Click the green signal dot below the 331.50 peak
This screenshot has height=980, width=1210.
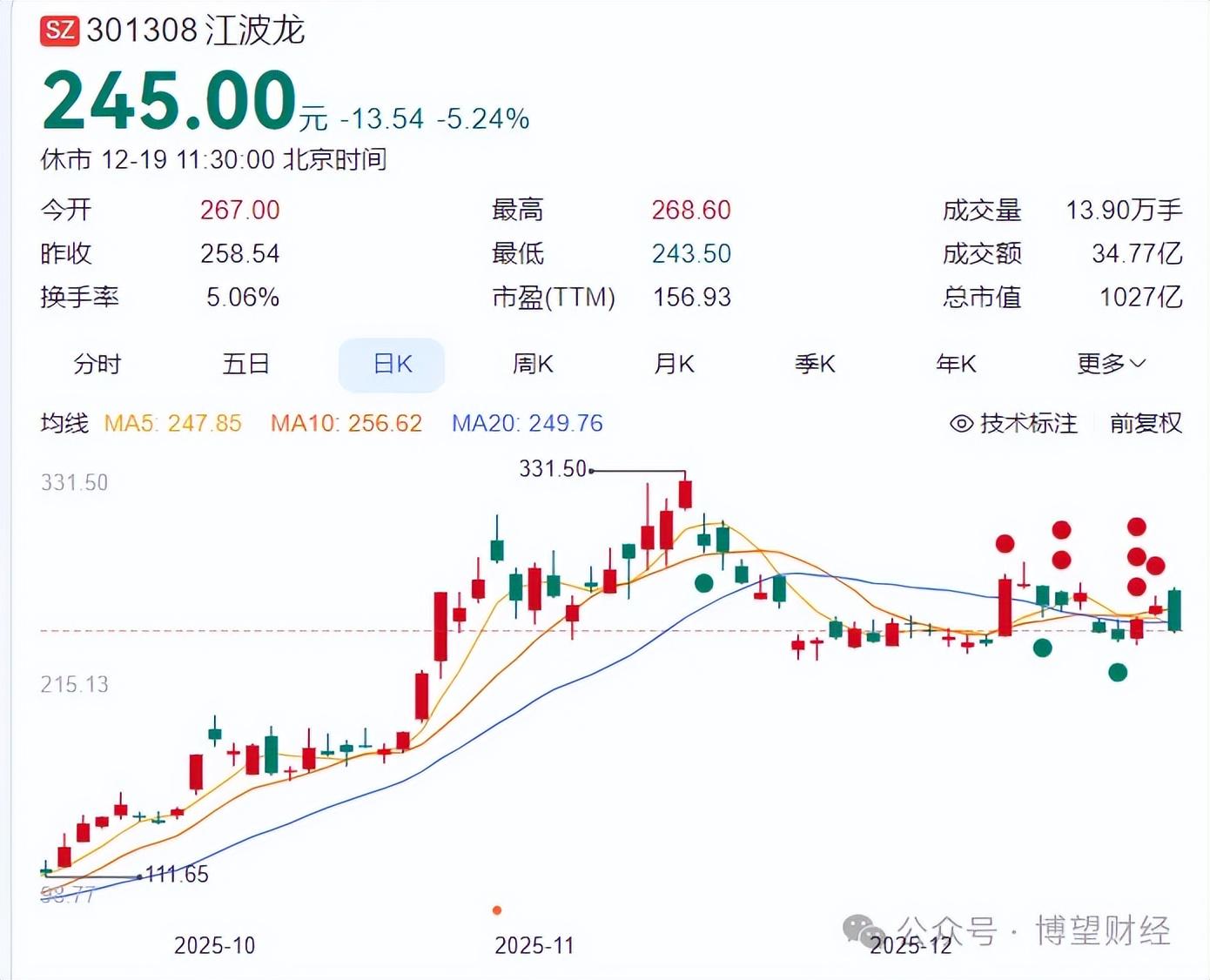pos(704,583)
